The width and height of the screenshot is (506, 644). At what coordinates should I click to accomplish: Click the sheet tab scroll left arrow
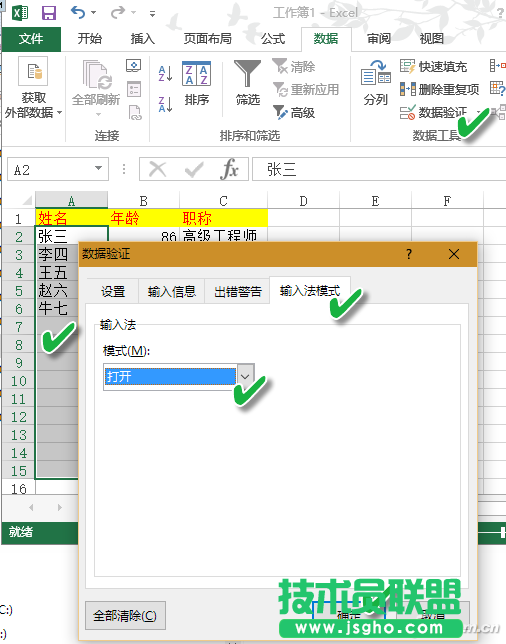[x=31, y=508]
